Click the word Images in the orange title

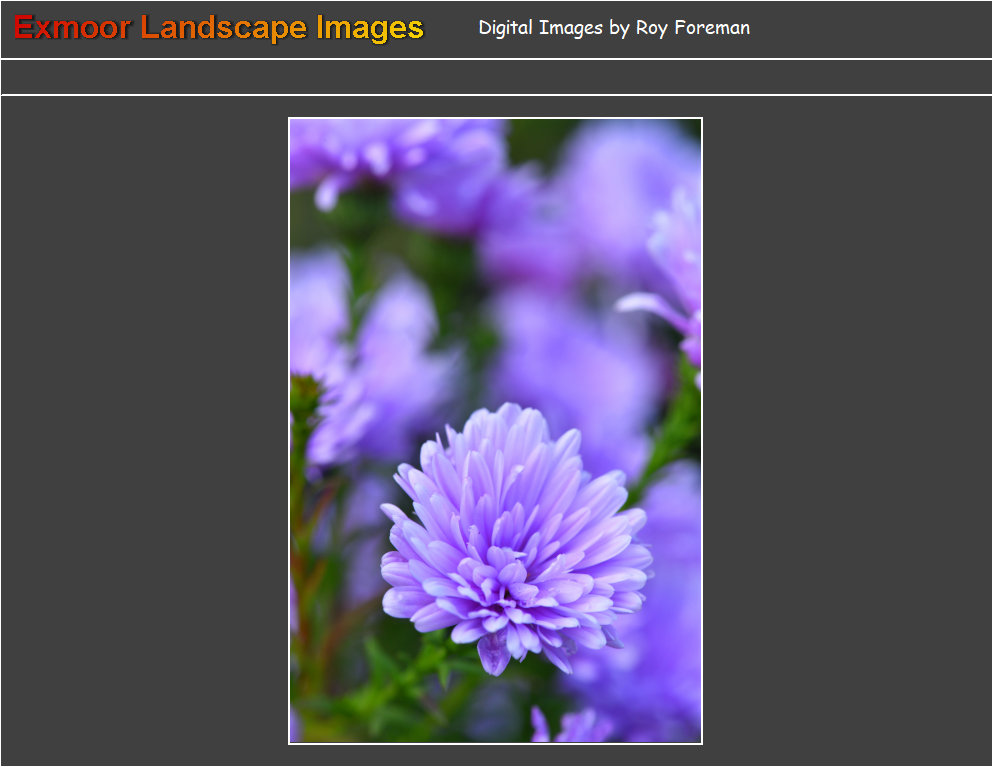(x=369, y=28)
